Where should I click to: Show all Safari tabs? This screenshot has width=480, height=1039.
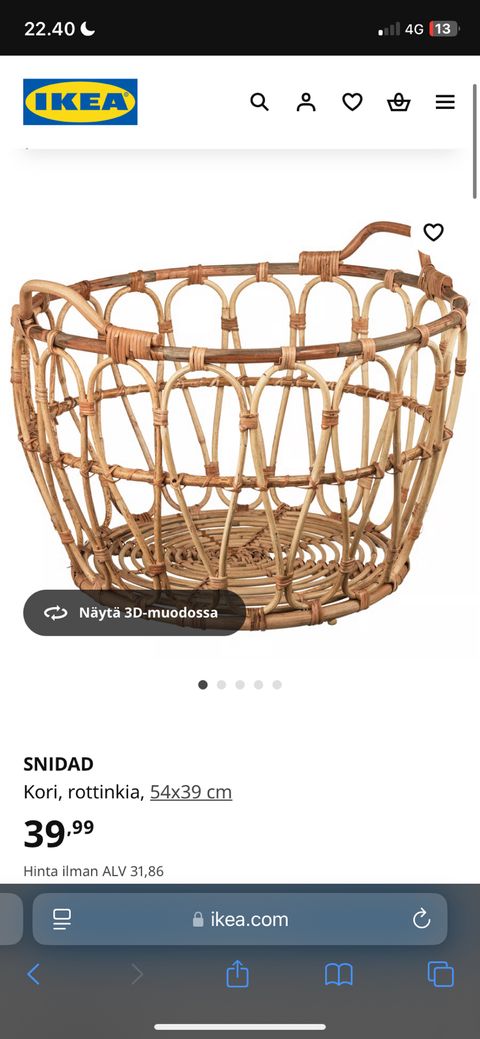tap(441, 974)
